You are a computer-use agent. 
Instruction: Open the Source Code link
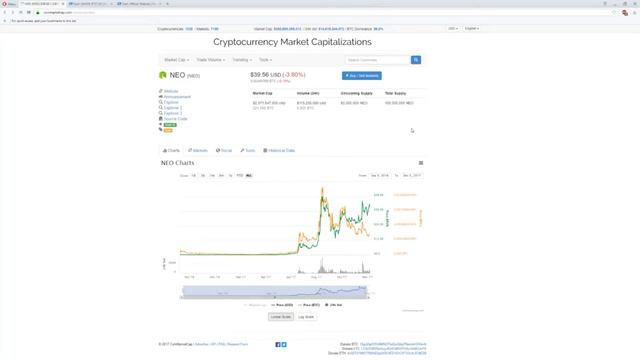click(176, 119)
